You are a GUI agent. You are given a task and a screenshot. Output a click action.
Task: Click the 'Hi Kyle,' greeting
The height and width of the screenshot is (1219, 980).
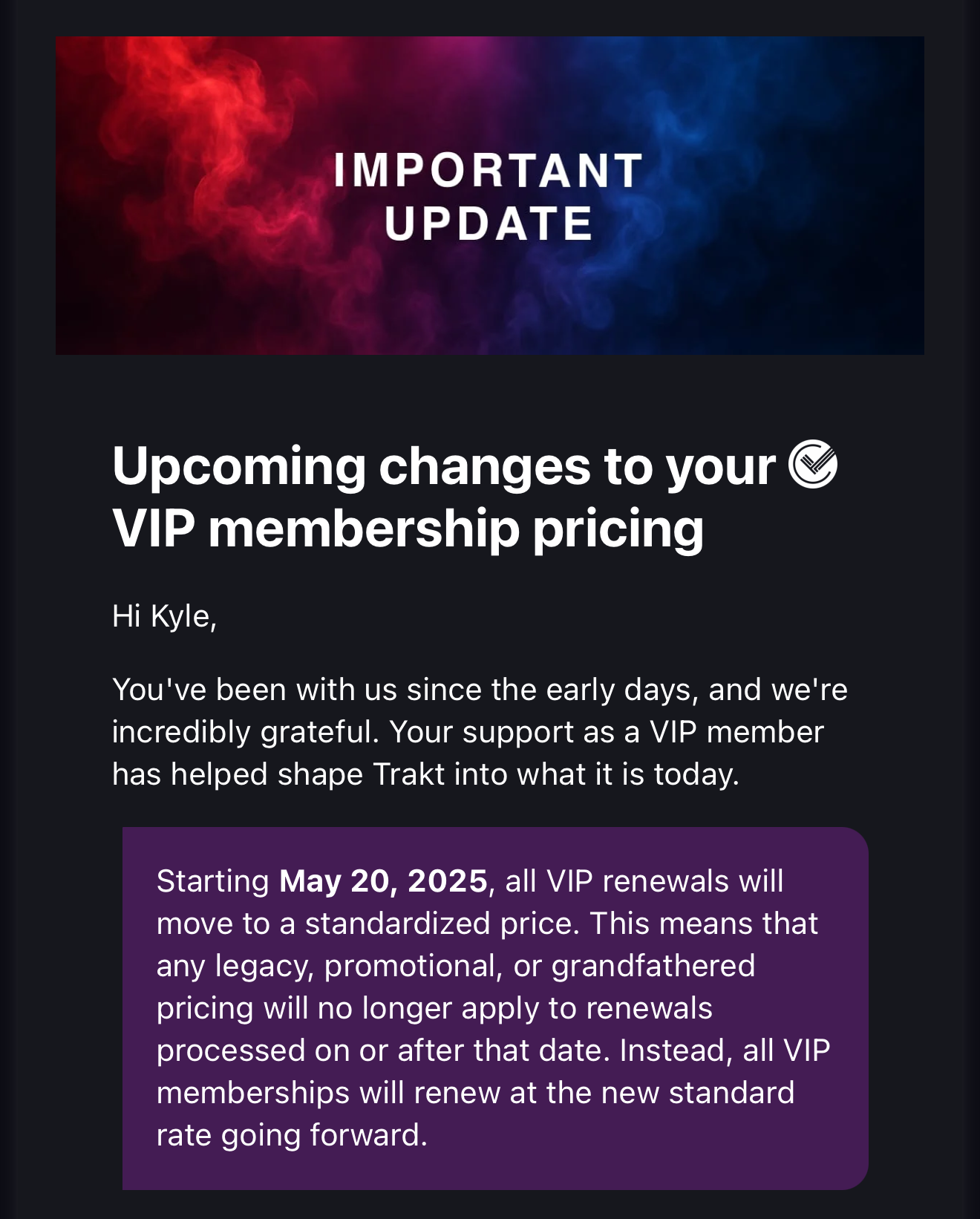164,616
